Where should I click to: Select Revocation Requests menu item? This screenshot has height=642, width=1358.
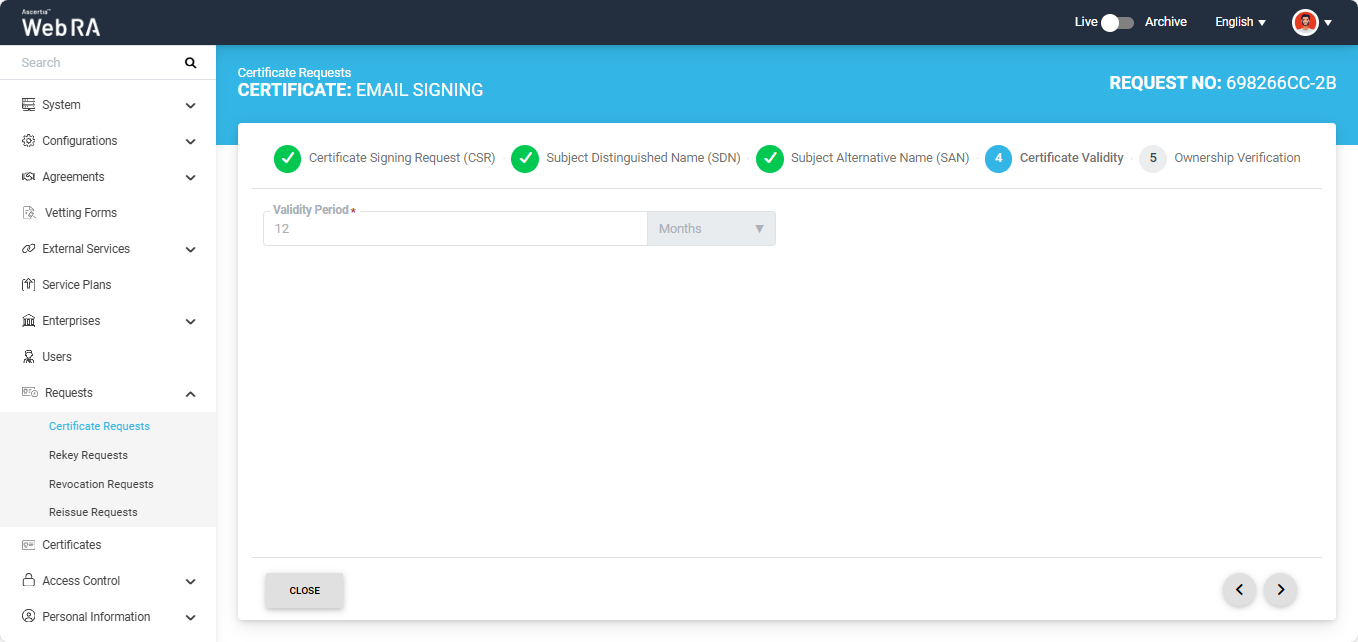click(101, 484)
